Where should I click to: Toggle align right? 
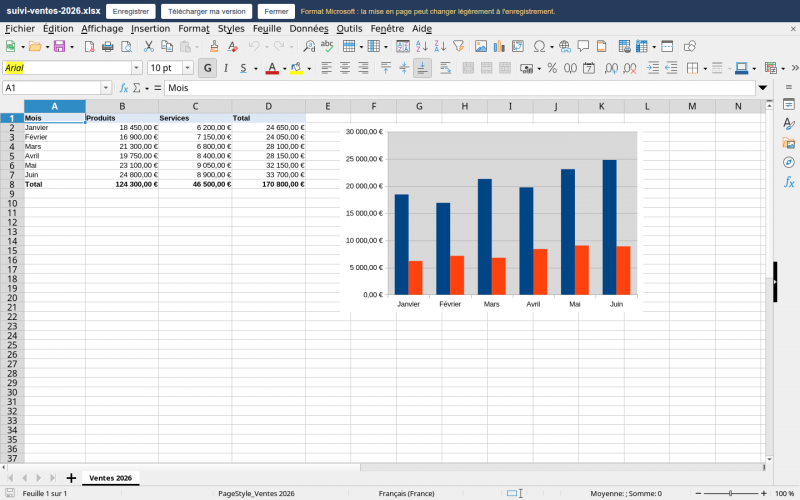(x=363, y=68)
